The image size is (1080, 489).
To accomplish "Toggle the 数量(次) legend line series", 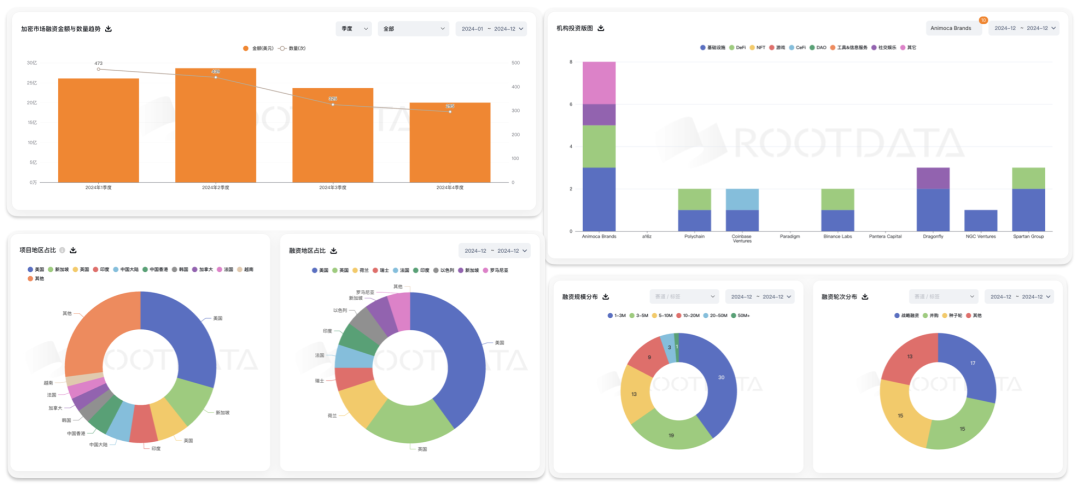I will [293, 48].
